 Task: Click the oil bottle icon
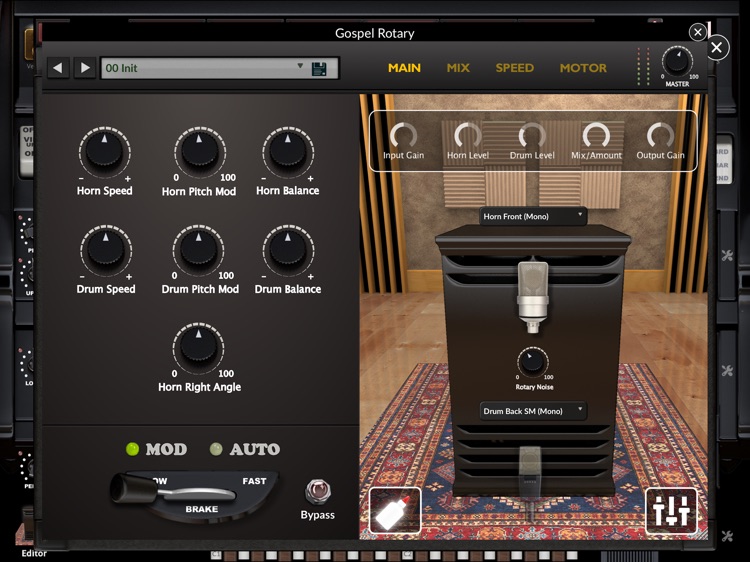(x=395, y=511)
